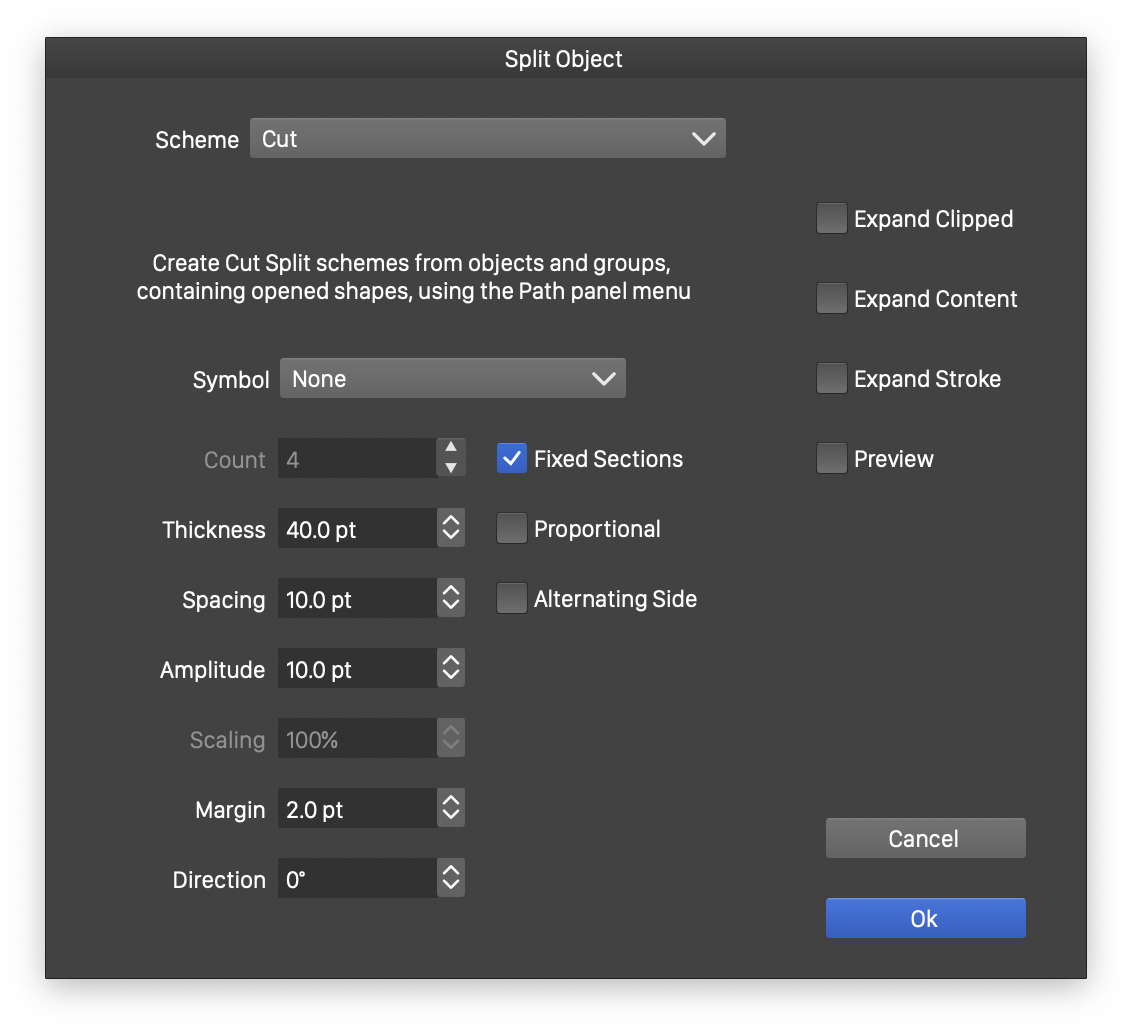
Task: Click the Amplitude stepper arrows
Action: coord(451,669)
